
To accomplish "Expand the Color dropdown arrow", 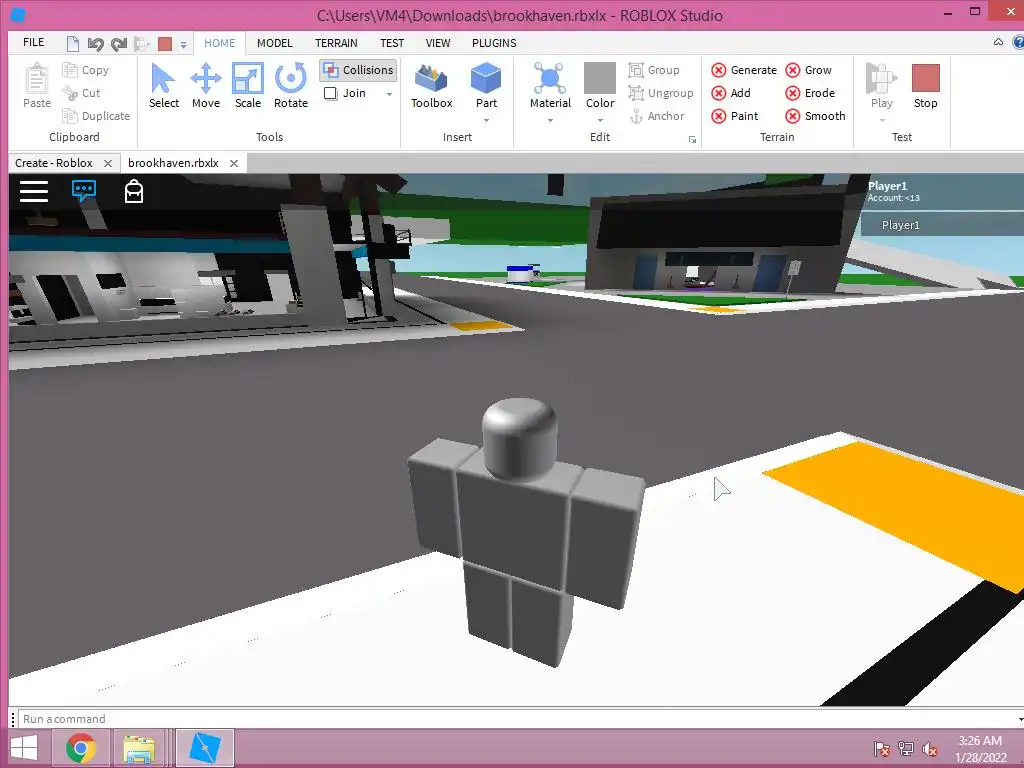I will tap(600, 120).
